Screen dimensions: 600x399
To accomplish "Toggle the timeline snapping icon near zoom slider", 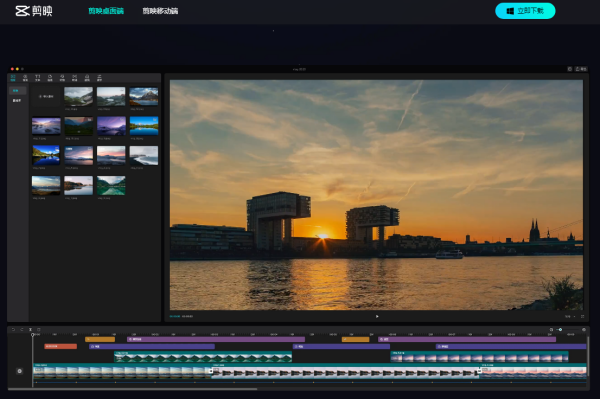I will pyautogui.click(x=551, y=329).
